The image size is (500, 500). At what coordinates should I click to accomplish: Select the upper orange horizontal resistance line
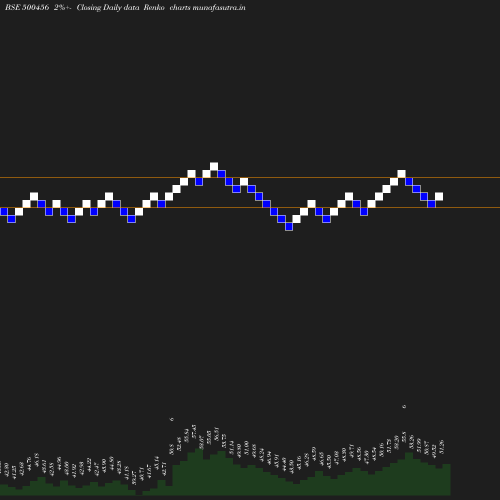tap(250, 178)
